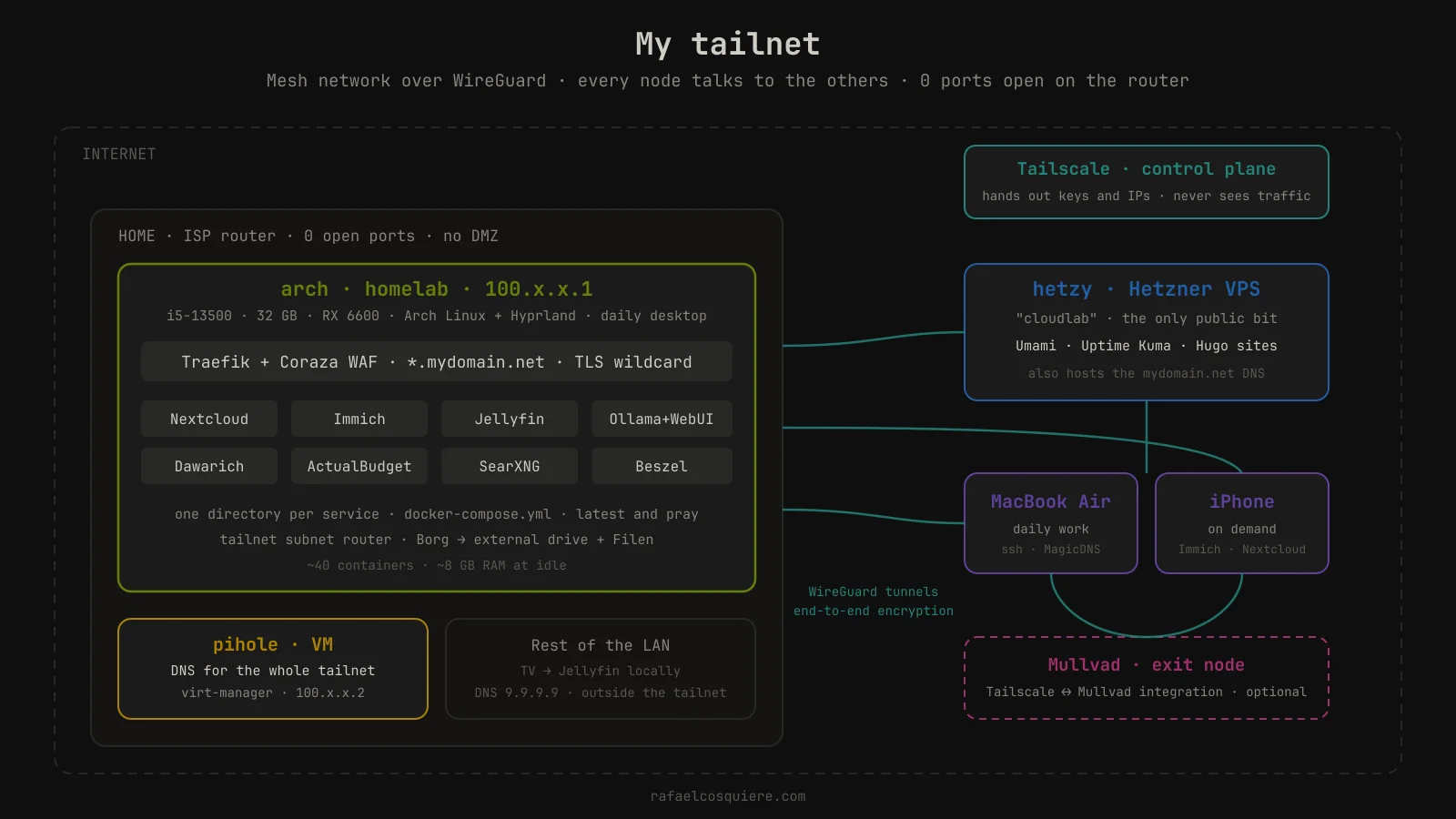Viewport: 1456px width, 819px height.
Task: Click the mesh network subtitle line
Action: coord(728,81)
